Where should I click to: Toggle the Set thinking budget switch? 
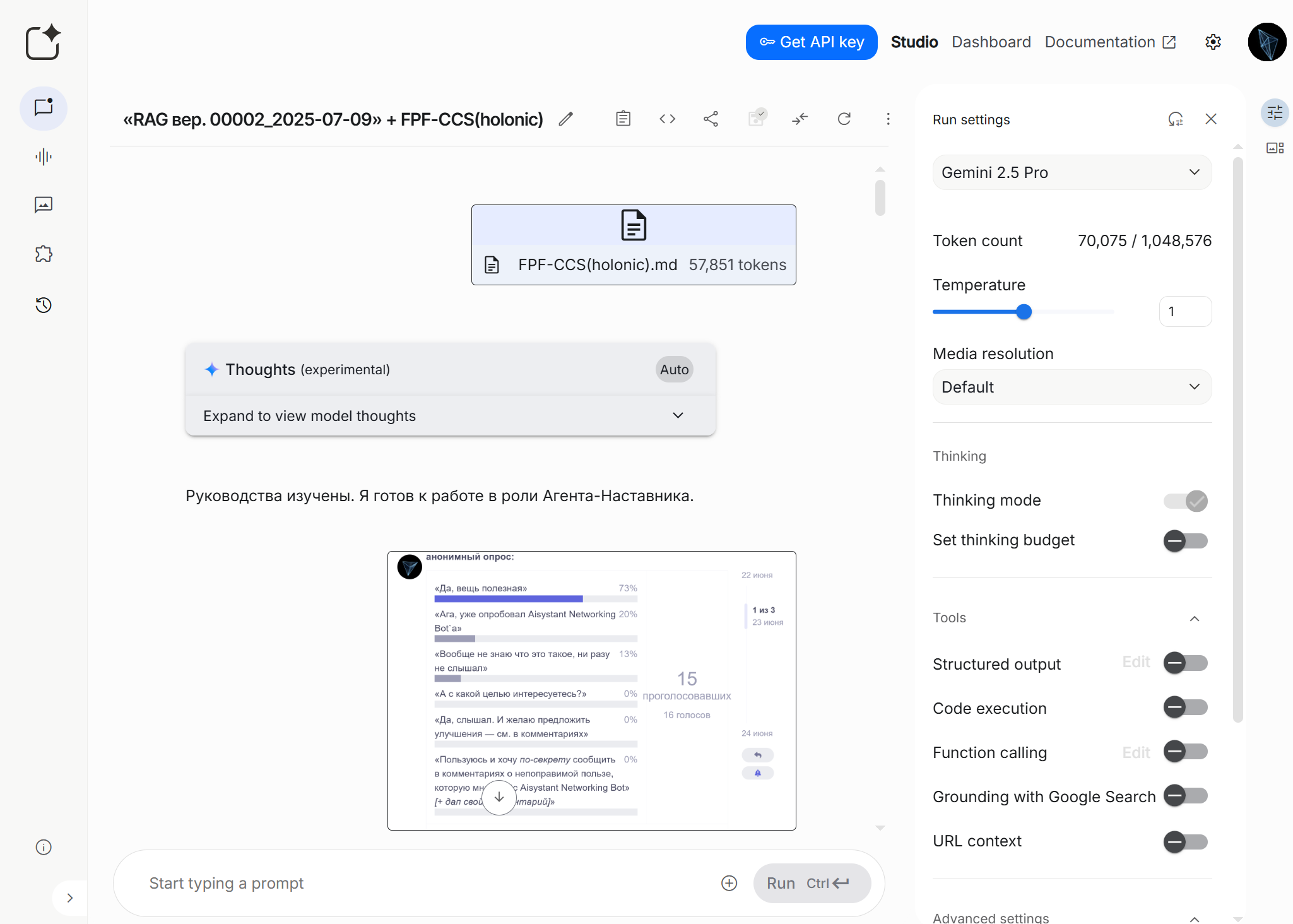tap(1185, 541)
